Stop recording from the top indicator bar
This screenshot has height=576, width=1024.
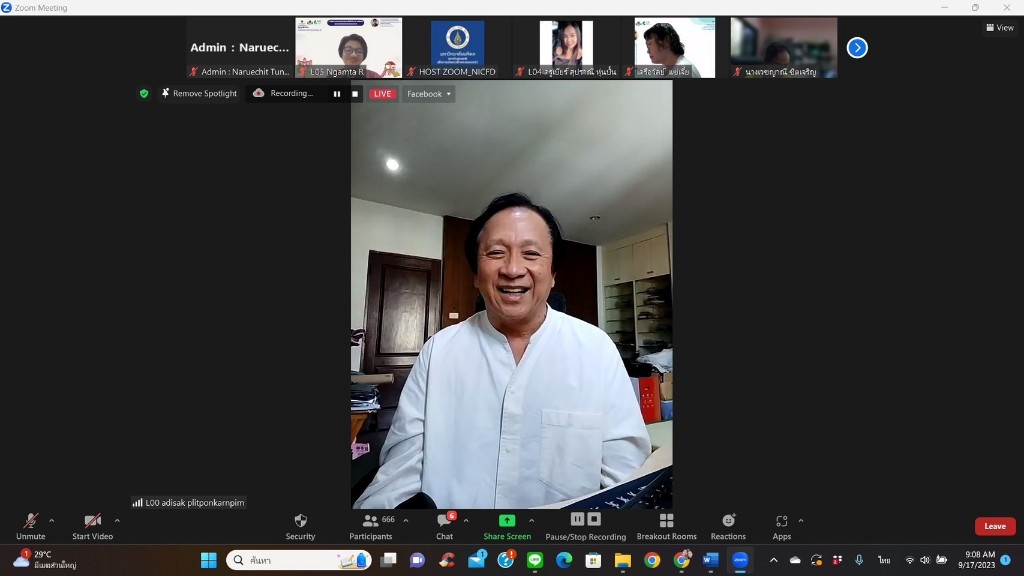[355, 94]
